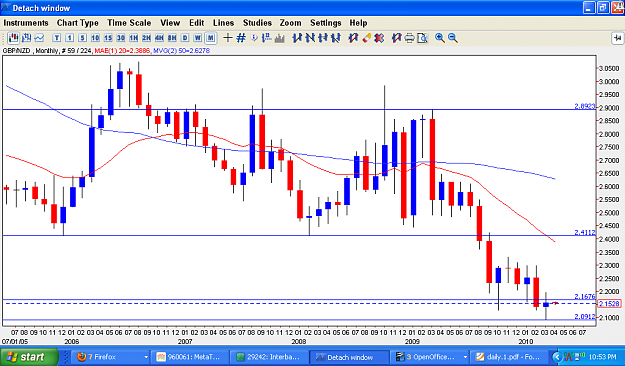
Task: Click the 2.4112 horizontal line label
Action: pos(585,232)
